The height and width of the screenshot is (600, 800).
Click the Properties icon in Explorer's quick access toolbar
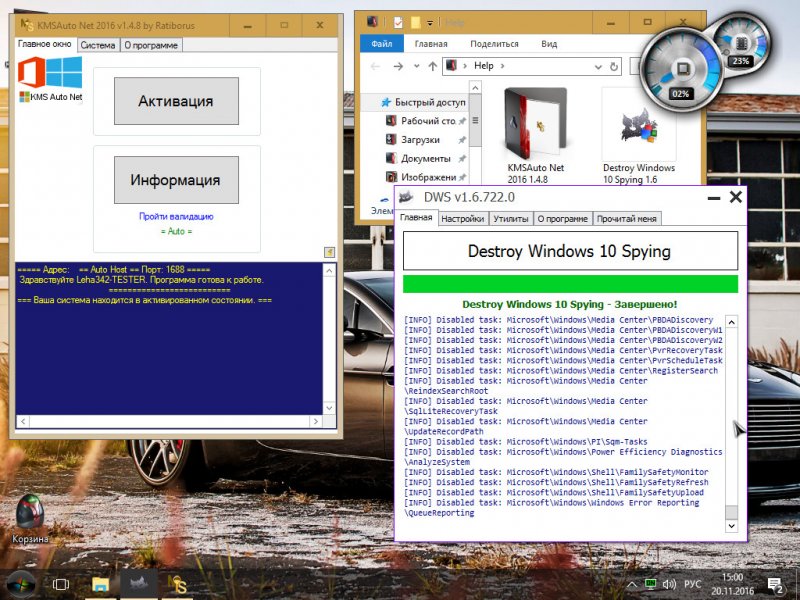(x=398, y=22)
